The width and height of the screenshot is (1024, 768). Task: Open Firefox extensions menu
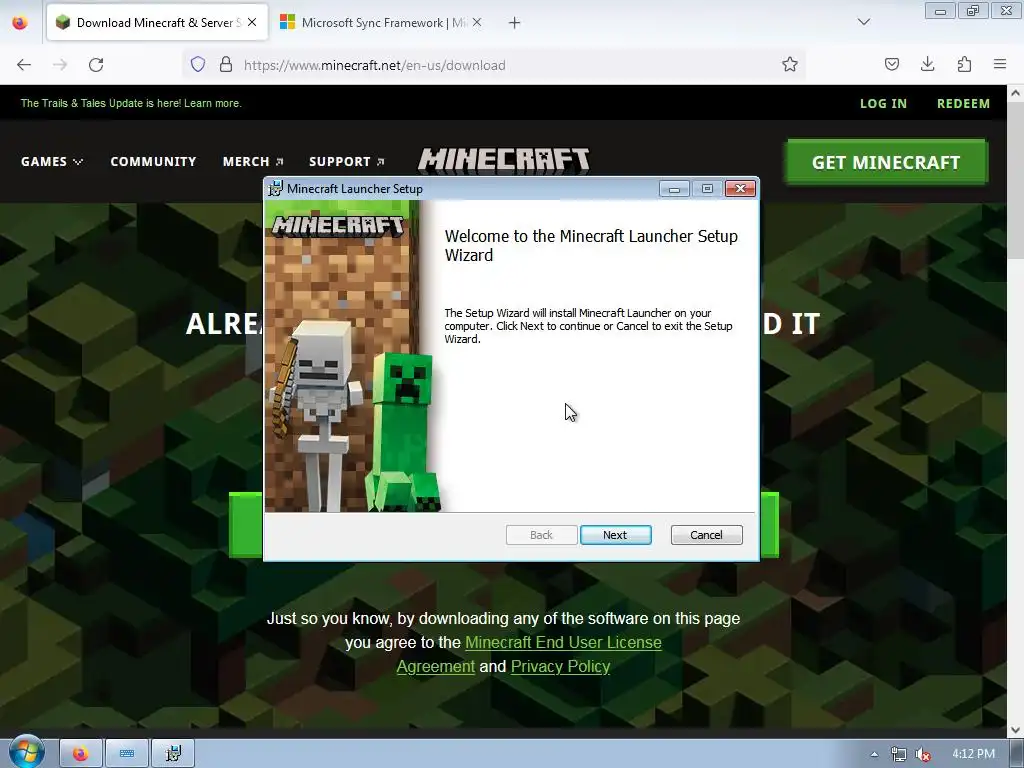[x=964, y=65]
